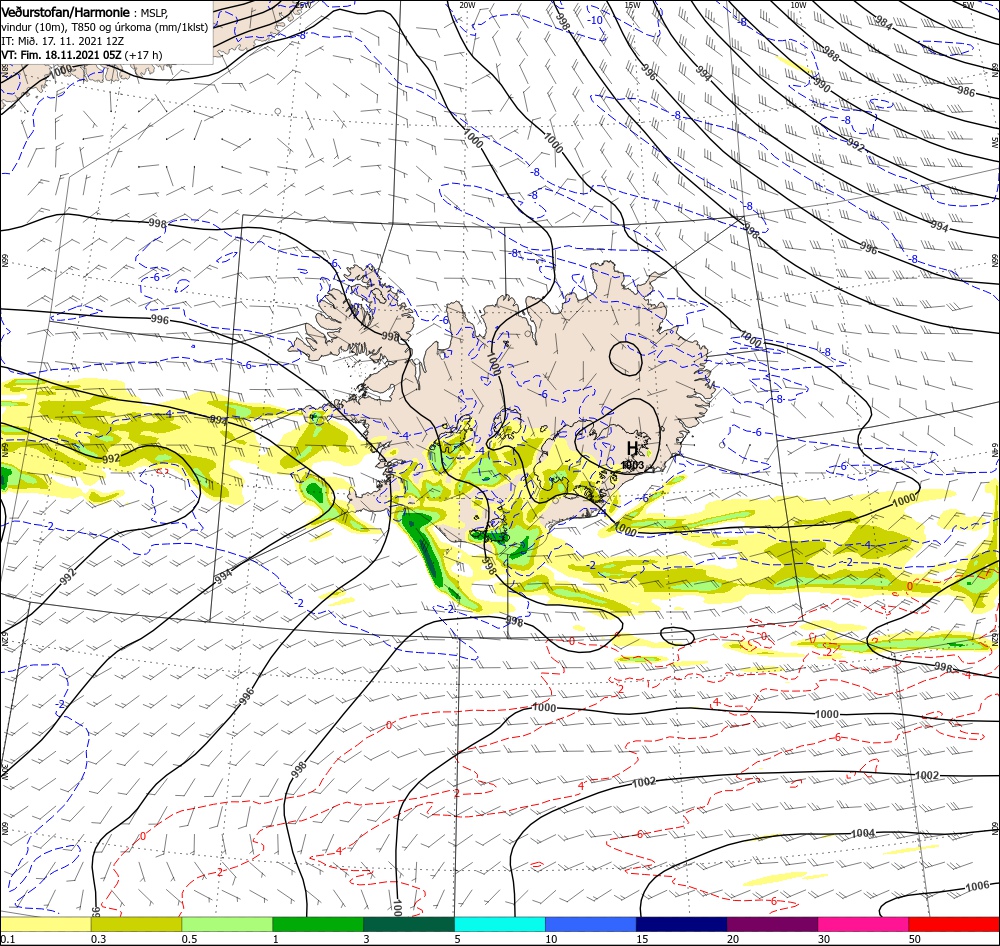The width and height of the screenshot is (1000, 946).
Task: Click the yellow 0.1 mm legend swatch
Action: [x=45, y=924]
